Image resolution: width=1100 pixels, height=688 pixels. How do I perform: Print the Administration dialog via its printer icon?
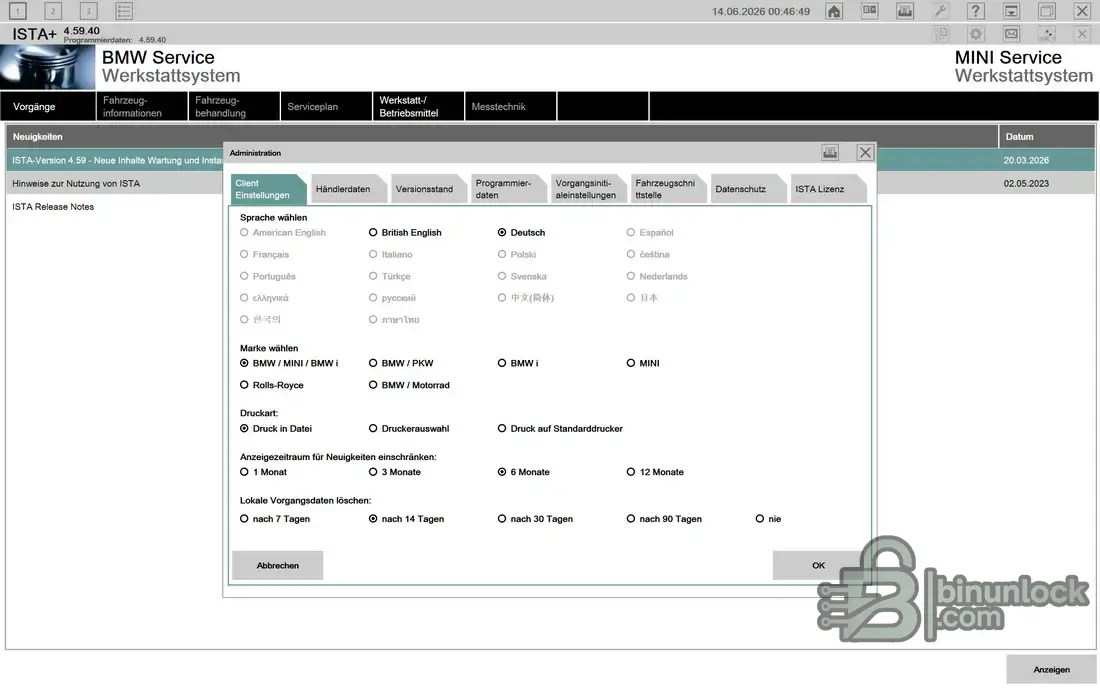830,152
